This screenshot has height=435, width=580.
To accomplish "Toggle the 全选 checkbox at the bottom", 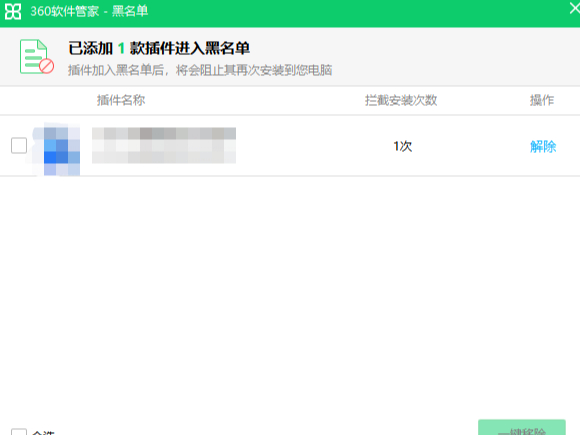I will (x=19, y=432).
